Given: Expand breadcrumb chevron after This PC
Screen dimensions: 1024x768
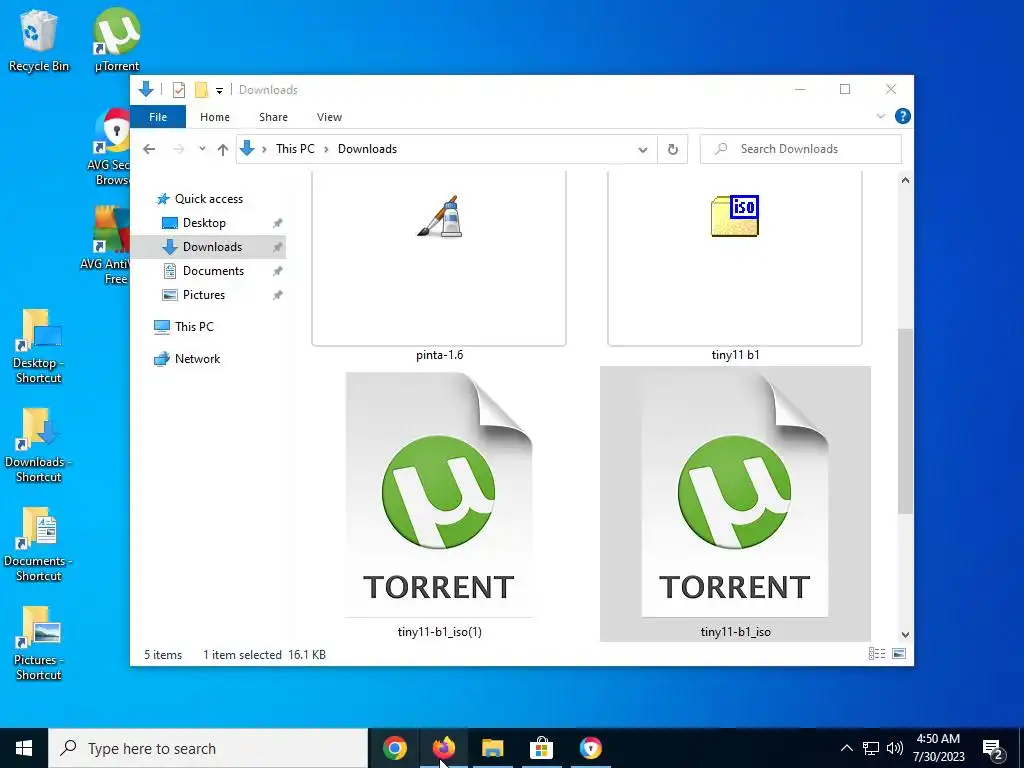Looking at the screenshot, I should pyautogui.click(x=326, y=150).
